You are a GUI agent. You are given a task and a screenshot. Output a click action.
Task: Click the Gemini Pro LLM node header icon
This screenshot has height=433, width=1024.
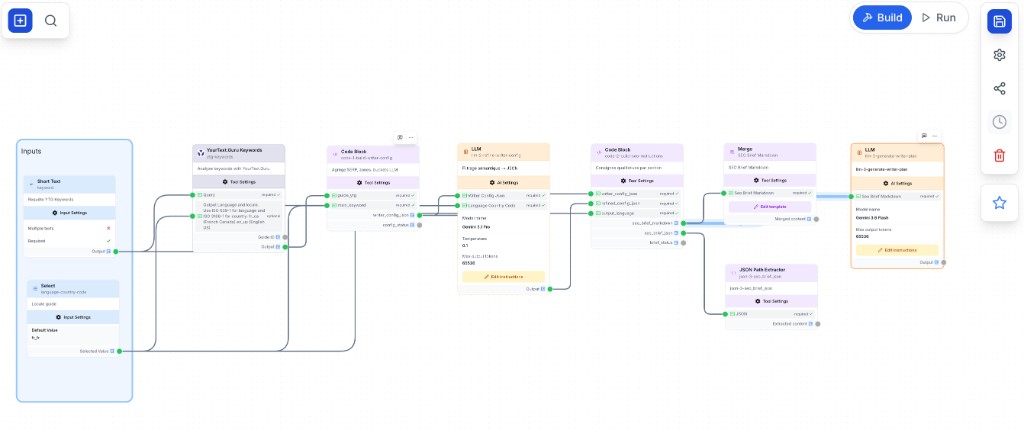pyautogui.click(x=465, y=151)
